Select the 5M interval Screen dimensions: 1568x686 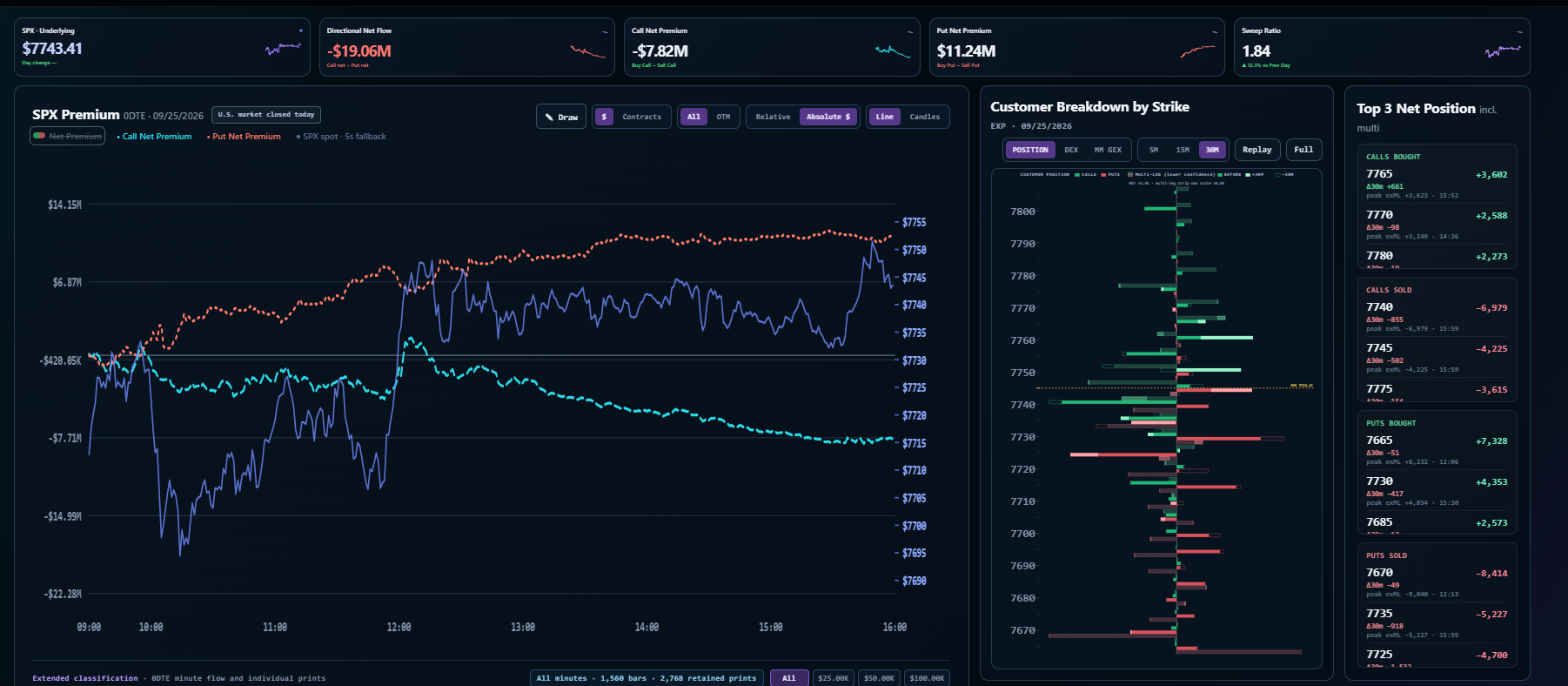pos(1154,150)
